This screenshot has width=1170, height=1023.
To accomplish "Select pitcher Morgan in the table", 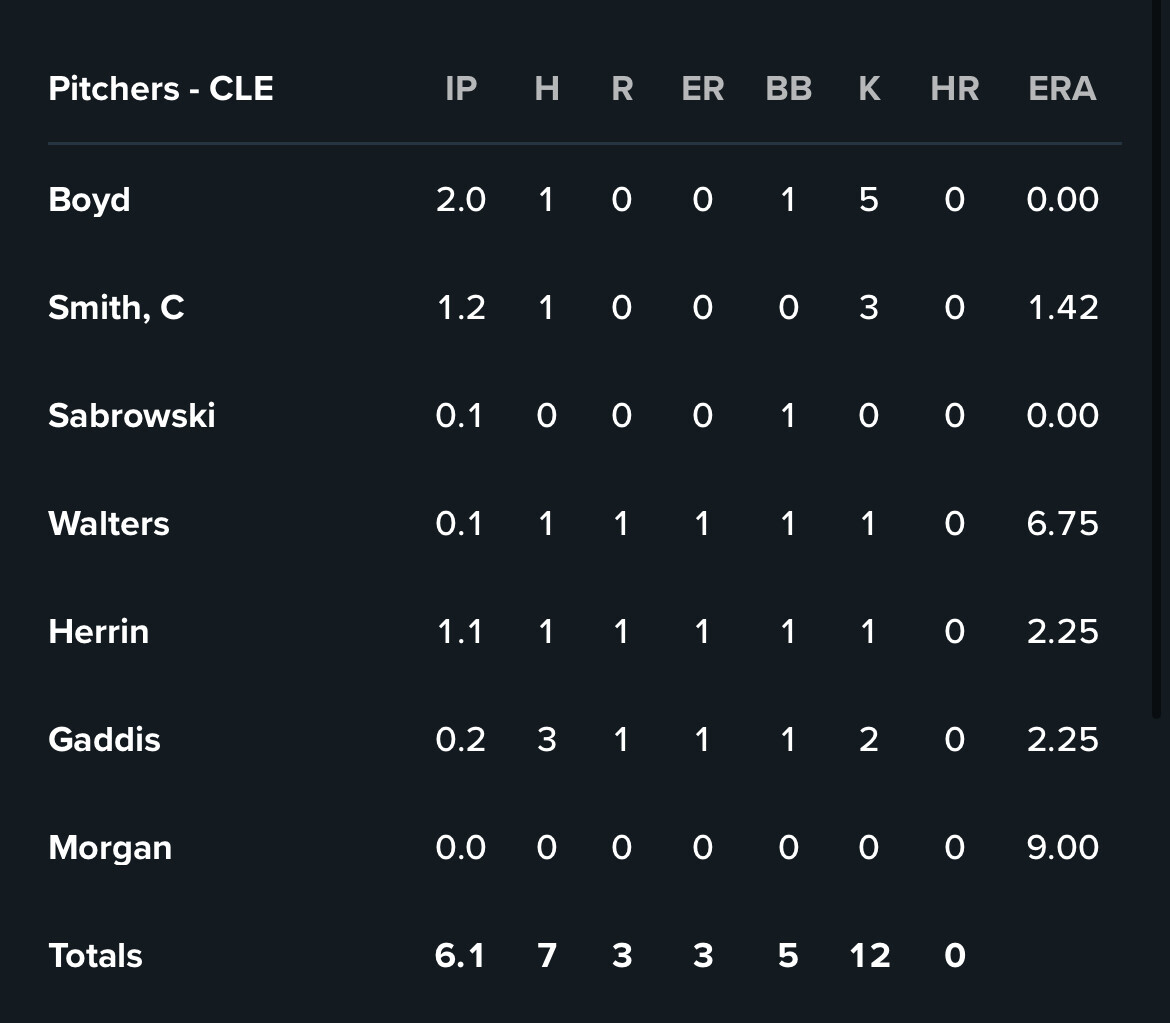I will pos(110,848).
